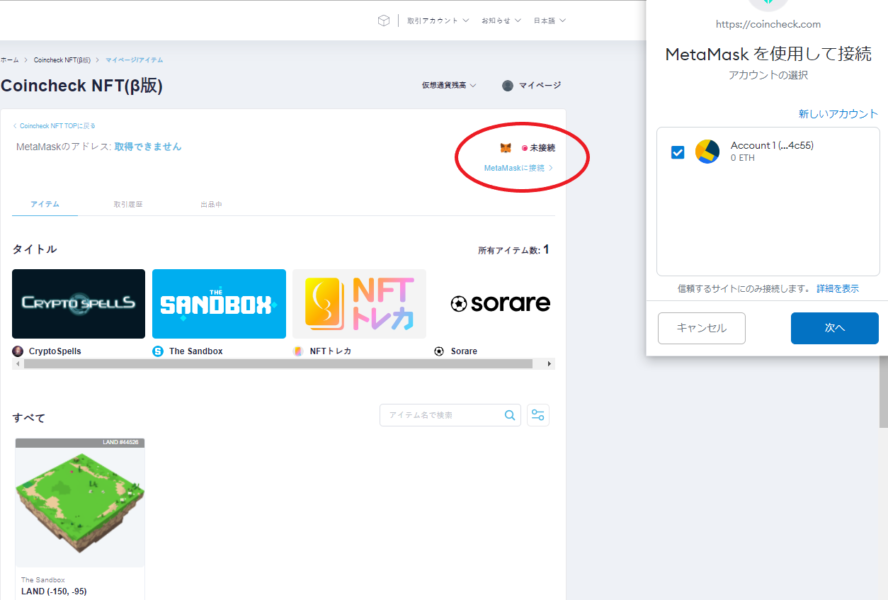Open The Sandbox title banner
This screenshot has height=600, width=888.
pos(219,304)
